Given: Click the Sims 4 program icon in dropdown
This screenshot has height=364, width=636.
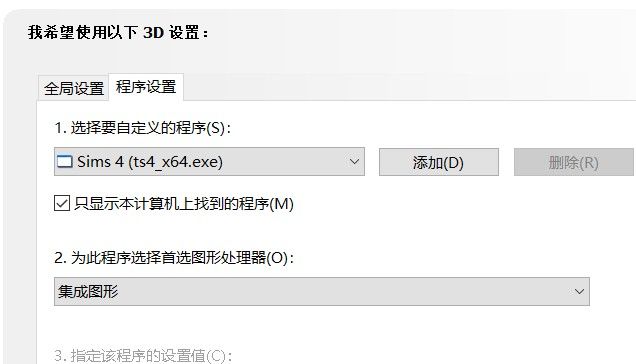Looking at the screenshot, I should [x=65, y=162].
